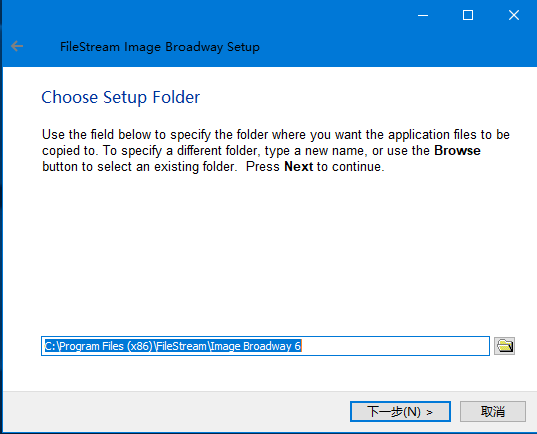This screenshot has height=434, width=537.
Task: Close the FileStream setup window
Action: [514, 15]
